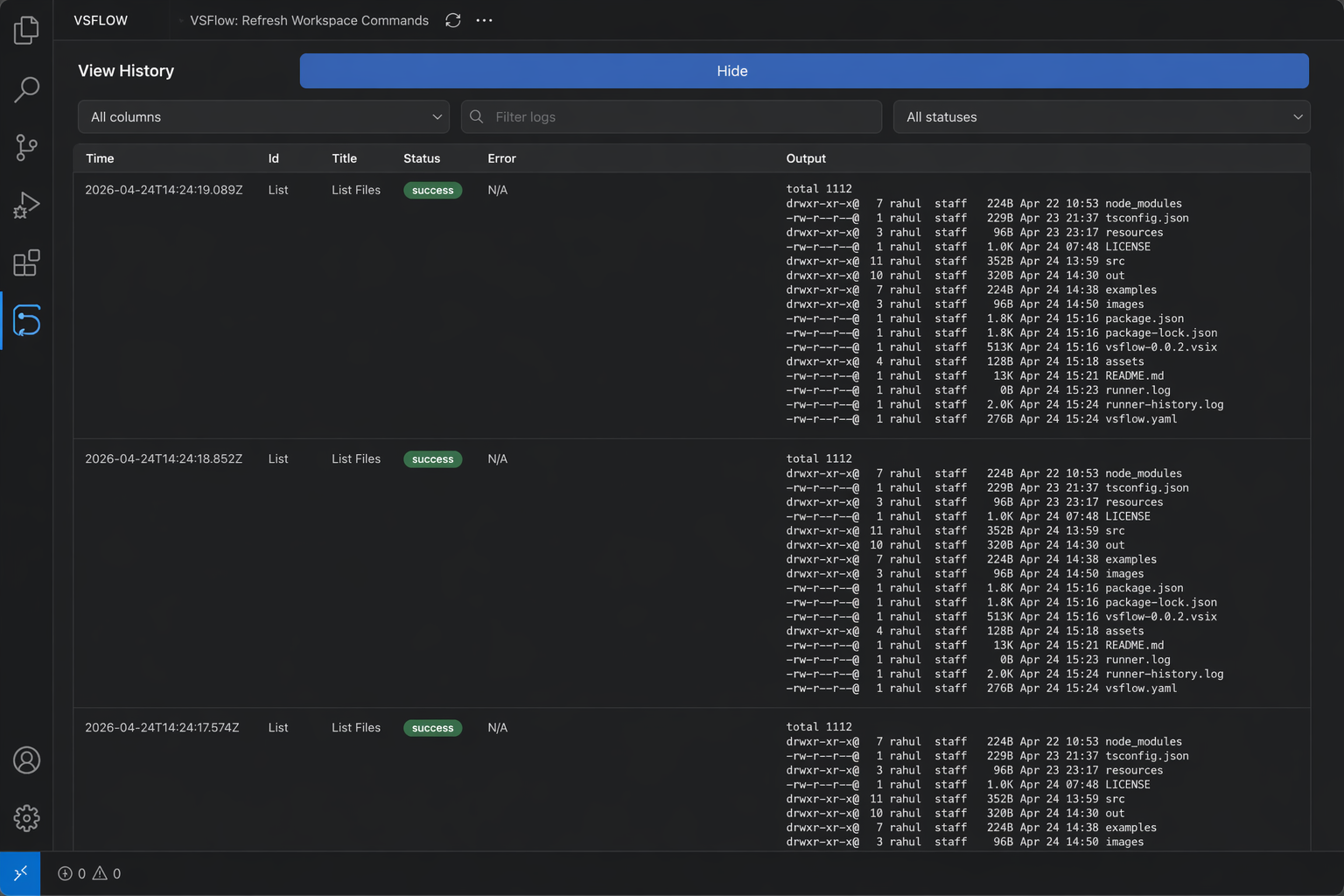Open the Extensions panel icon

tap(26, 262)
